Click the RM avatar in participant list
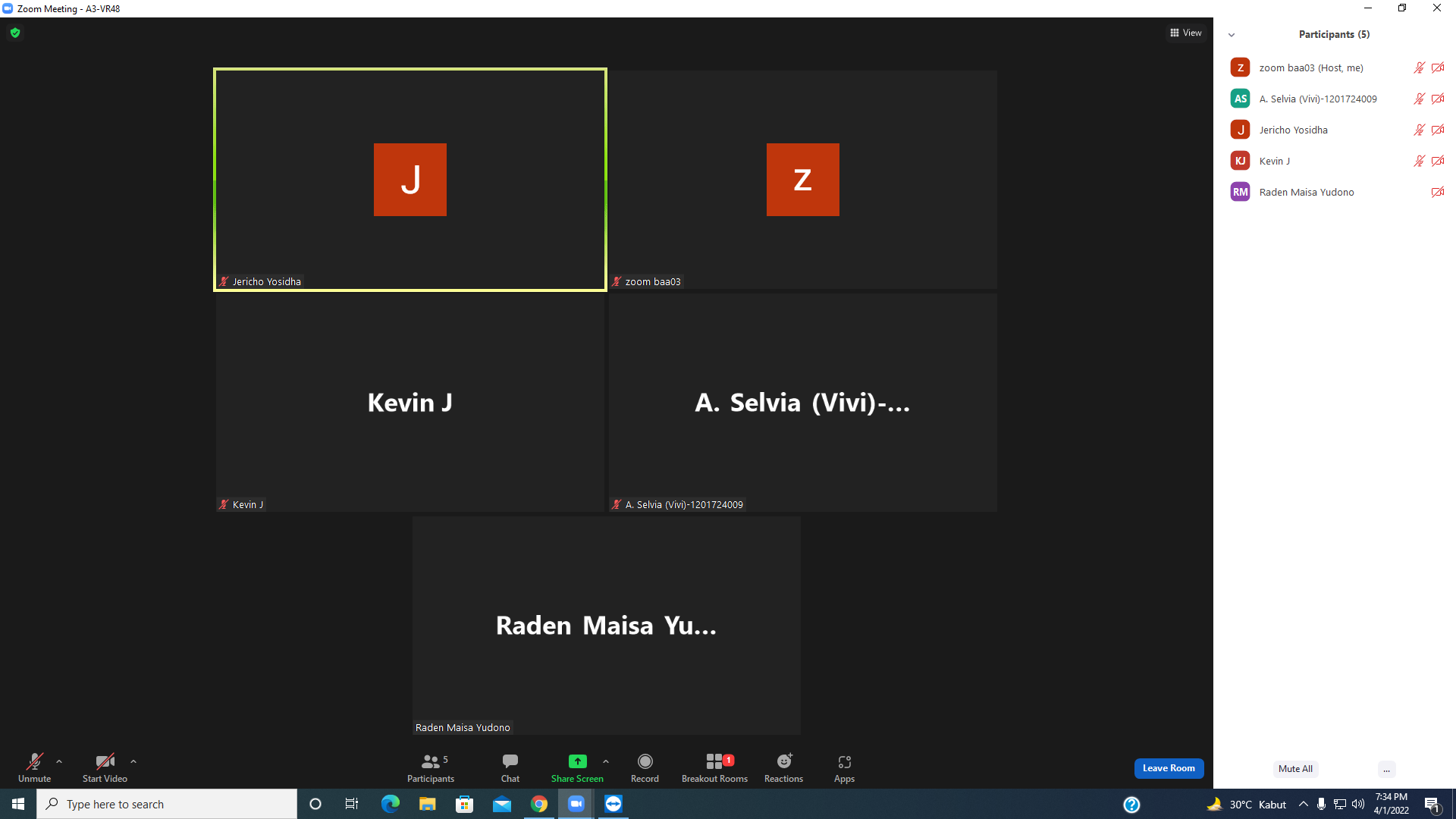Viewport: 1456px width, 819px height. 1240,192
